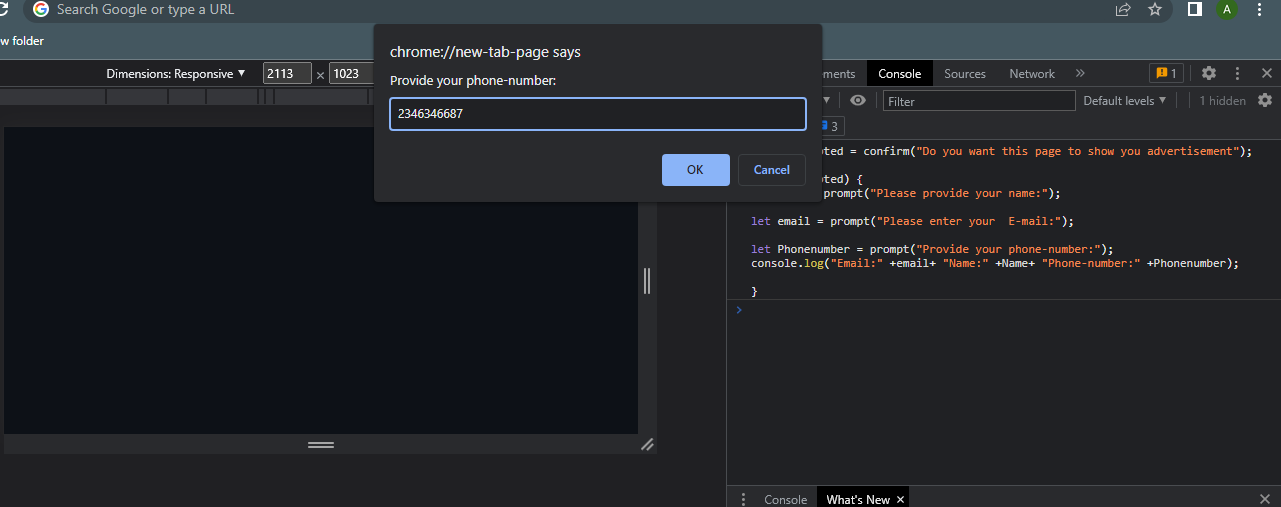Click the Google logo in address bar
Viewport: 1281px width, 507px height.
40,9
